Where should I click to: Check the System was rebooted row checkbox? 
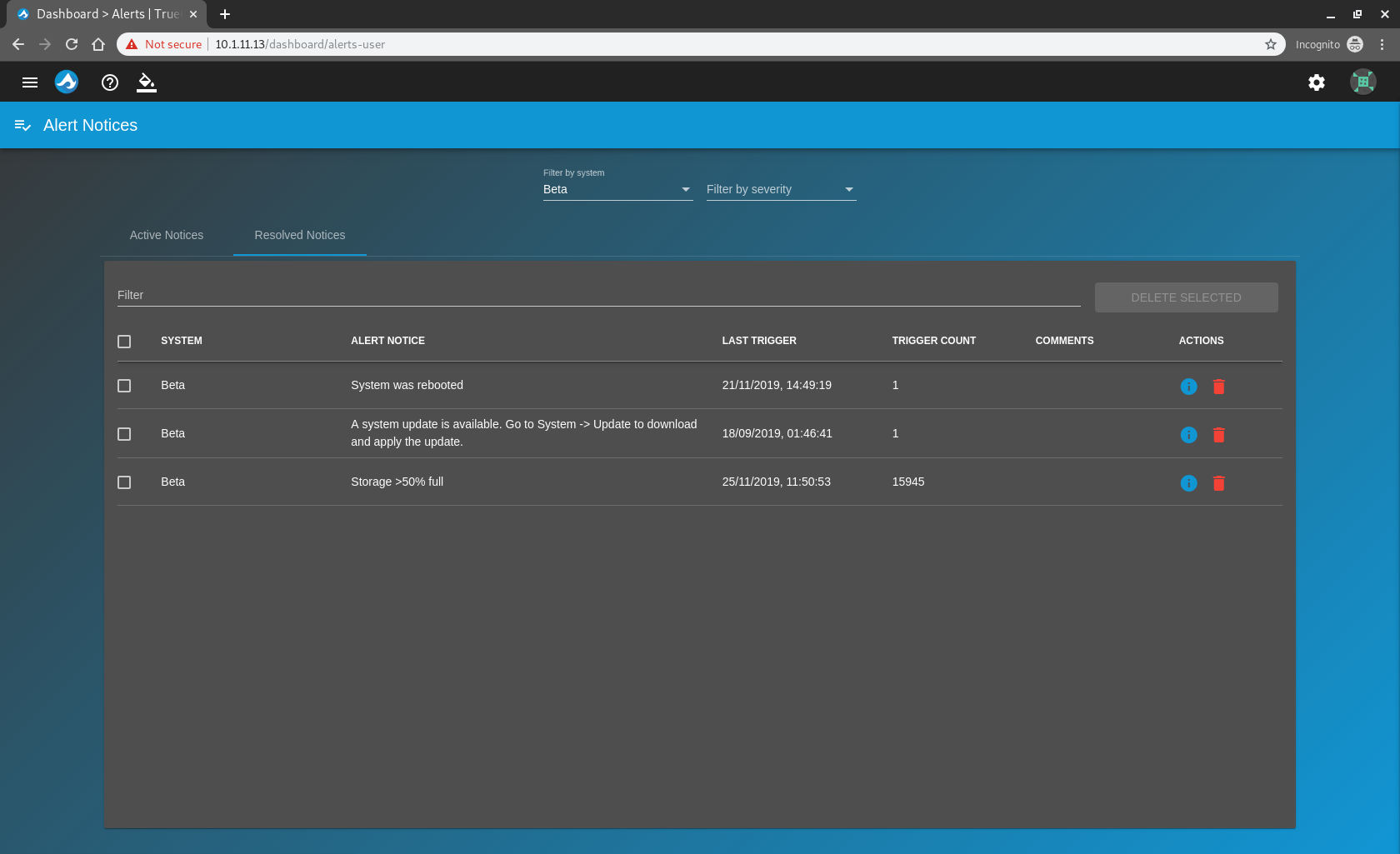point(124,386)
